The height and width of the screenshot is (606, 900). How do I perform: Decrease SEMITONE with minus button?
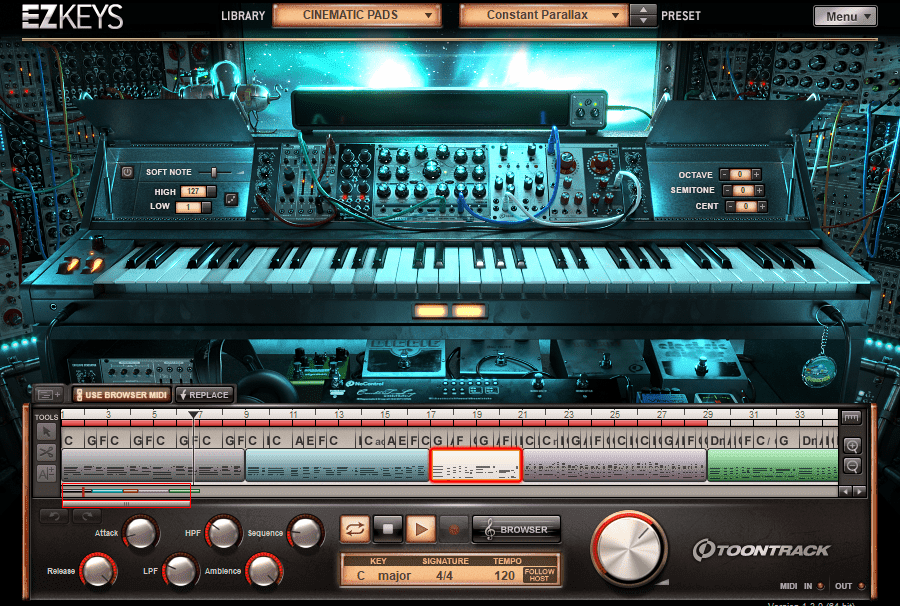pos(728,190)
